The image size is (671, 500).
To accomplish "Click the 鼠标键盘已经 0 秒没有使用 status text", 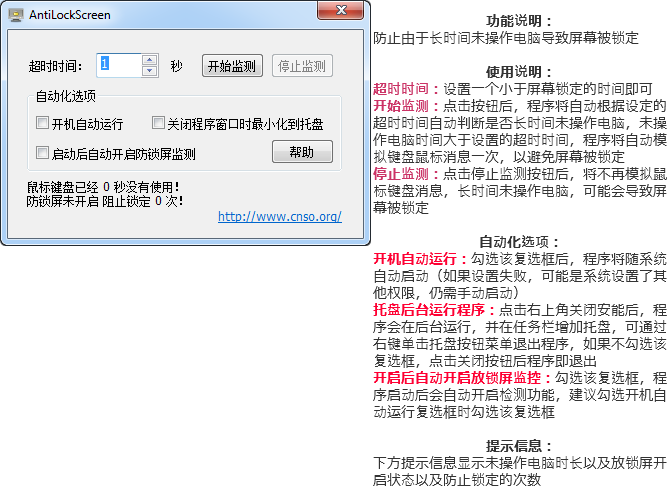I will tap(103, 187).
